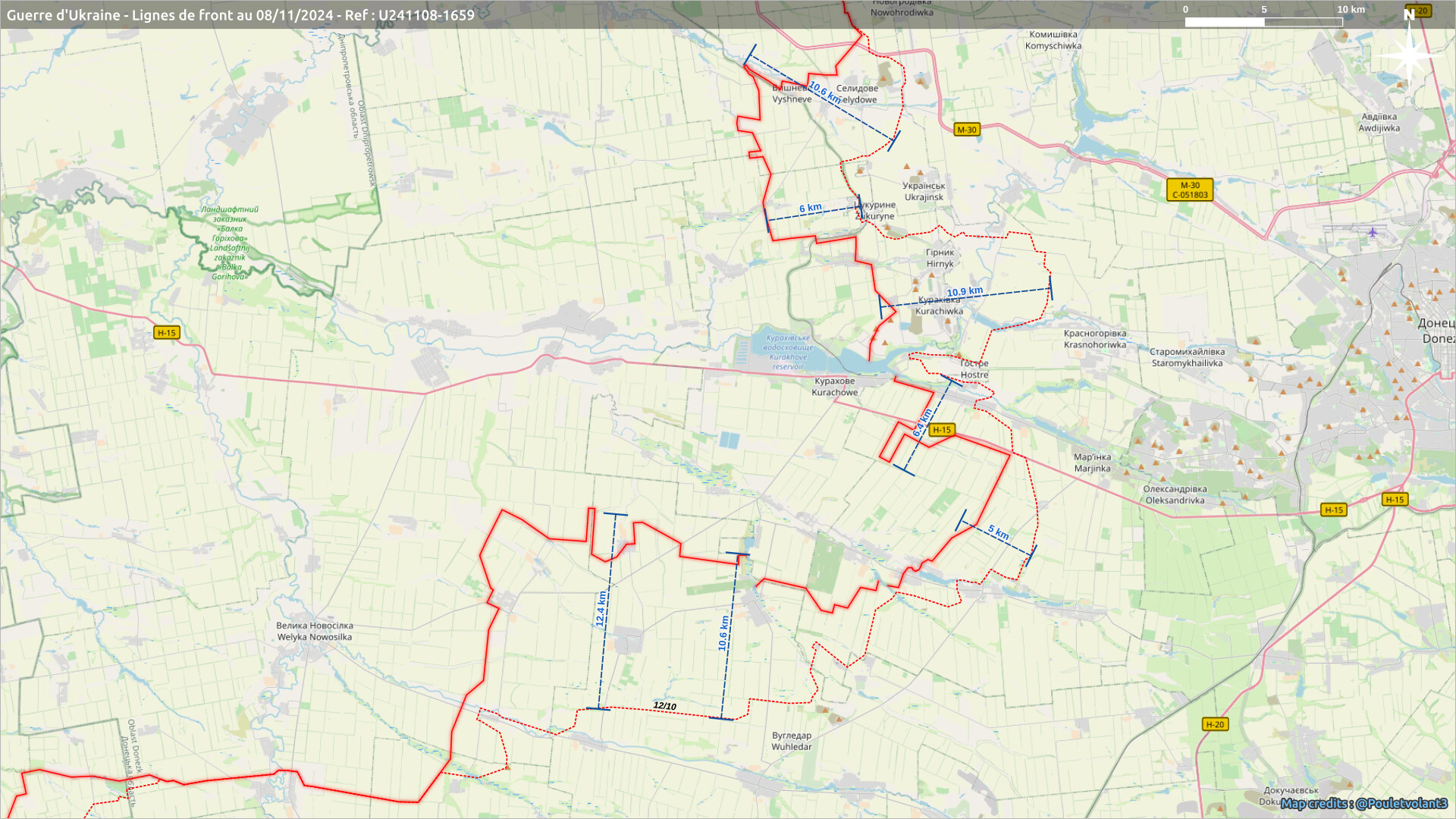Click the Velyka Novosilka town label
Image resolution: width=1456 pixels, height=819 pixels.
tap(314, 631)
